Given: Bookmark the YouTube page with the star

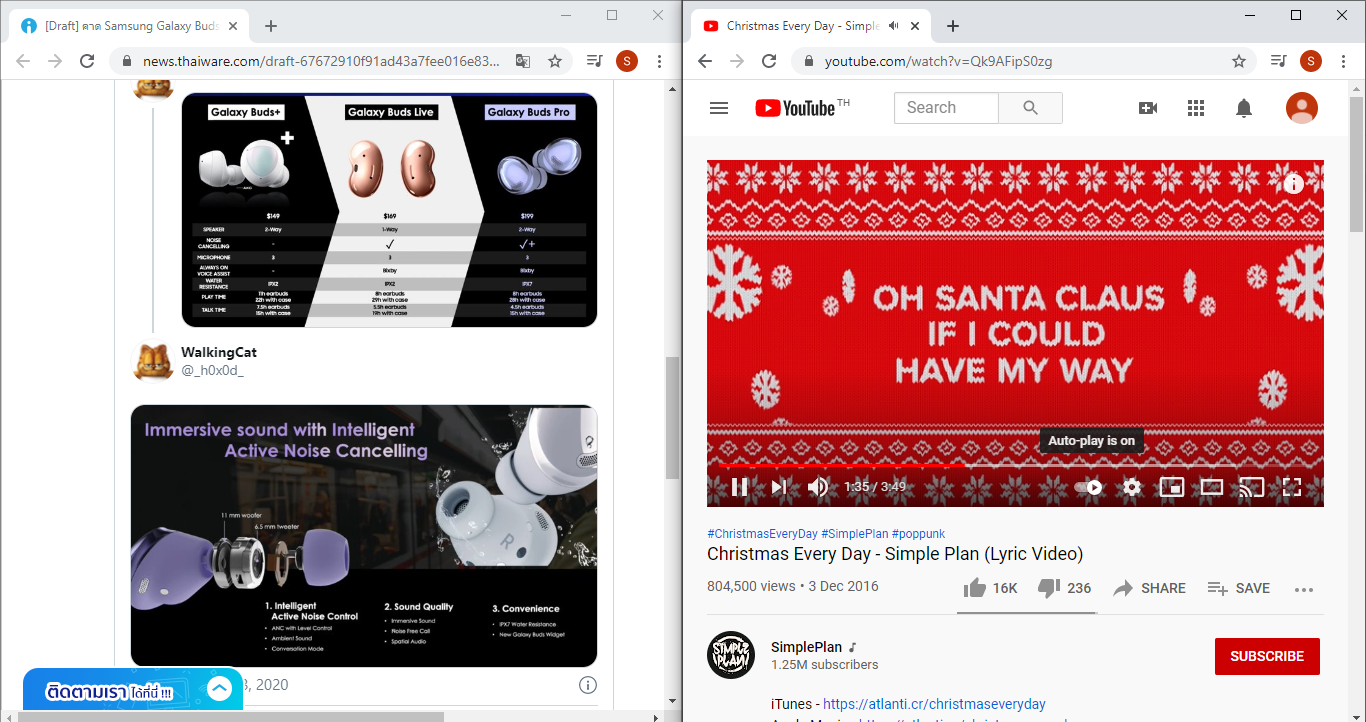Looking at the screenshot, I should [1239, 61].
